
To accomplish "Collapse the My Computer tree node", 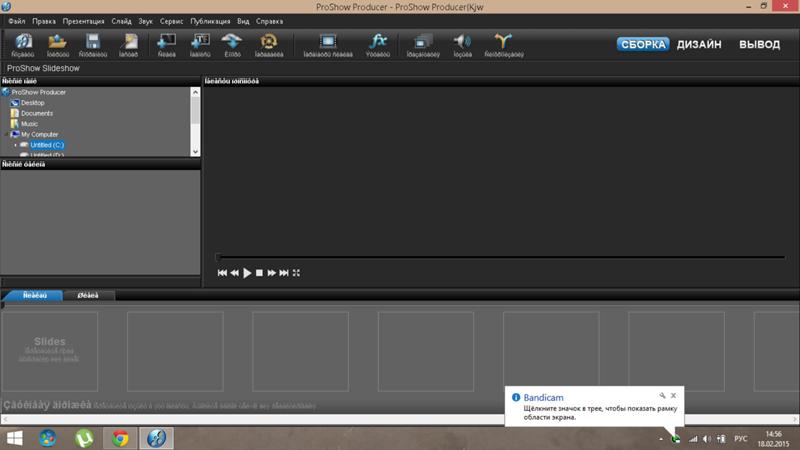I will [6, 135].
